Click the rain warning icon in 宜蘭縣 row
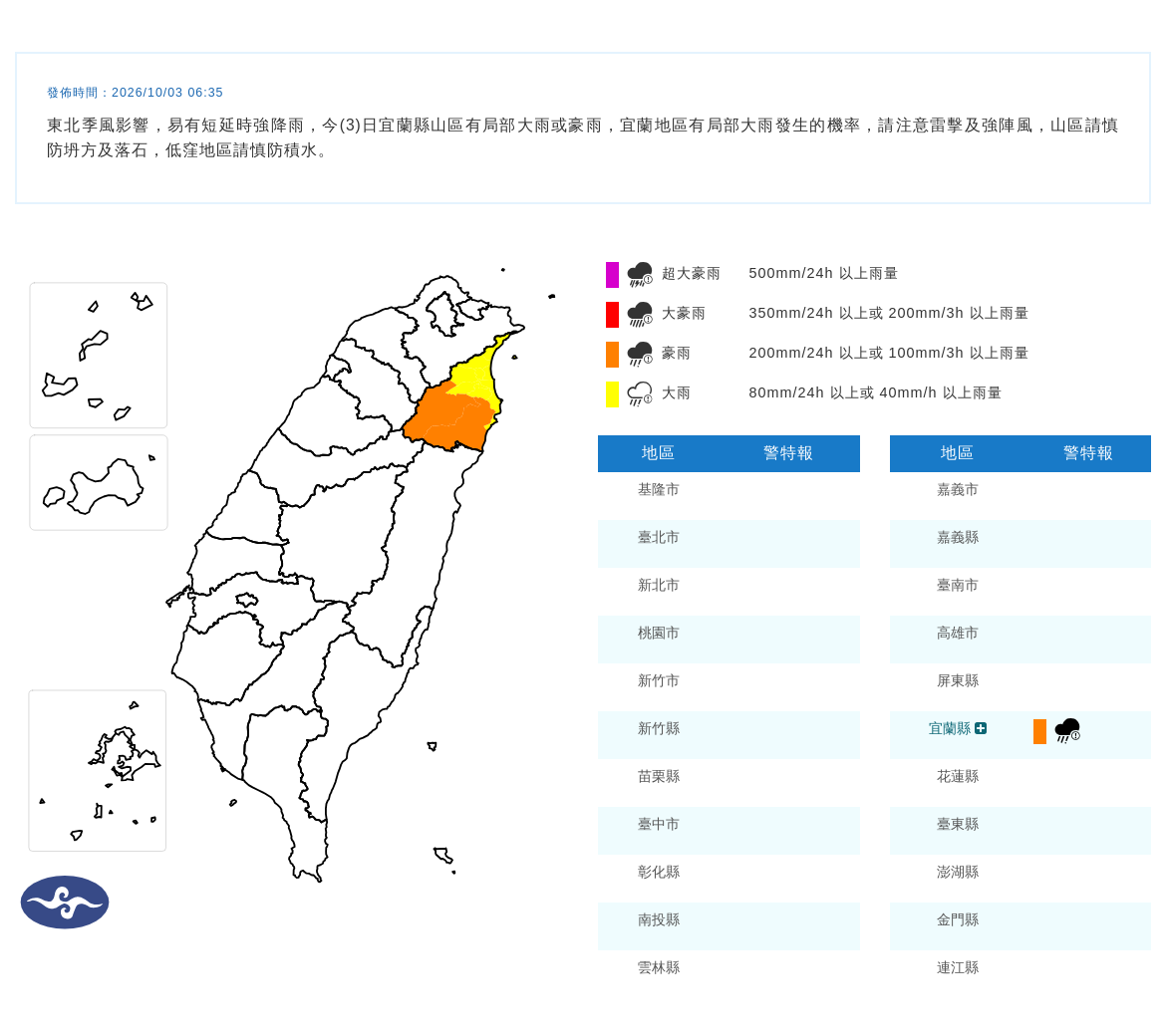 point(1068,730)
